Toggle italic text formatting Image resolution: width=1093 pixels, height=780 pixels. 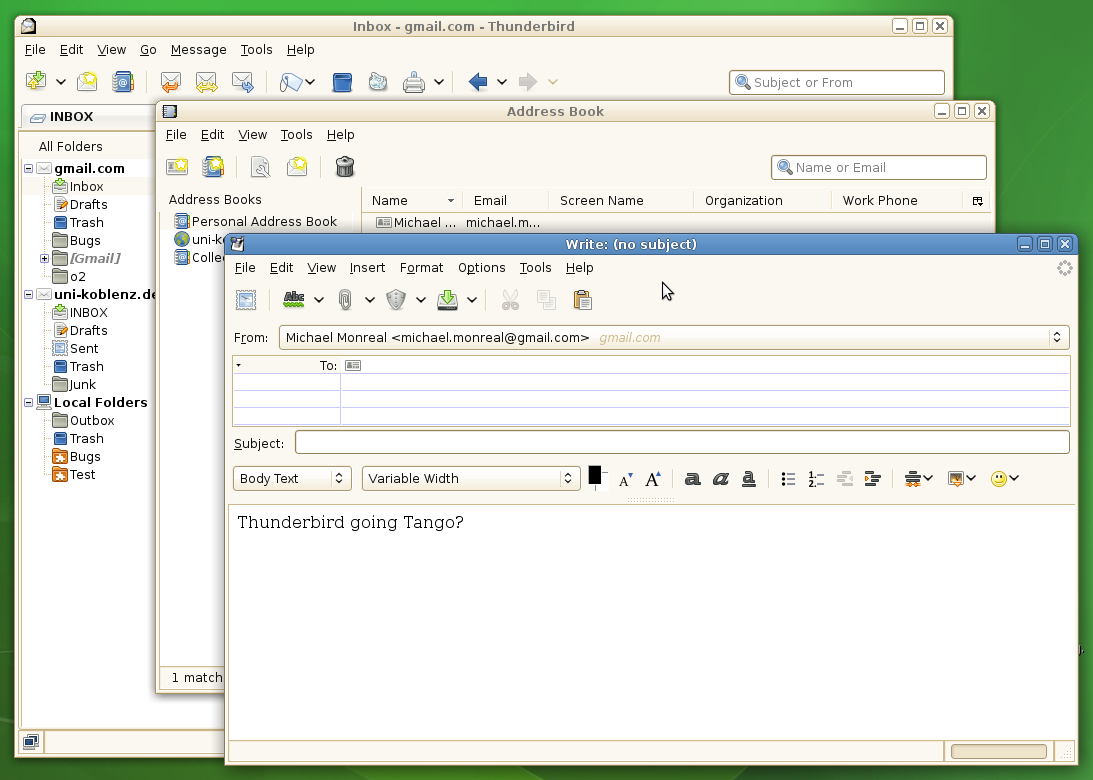click(x=720, y=479)
